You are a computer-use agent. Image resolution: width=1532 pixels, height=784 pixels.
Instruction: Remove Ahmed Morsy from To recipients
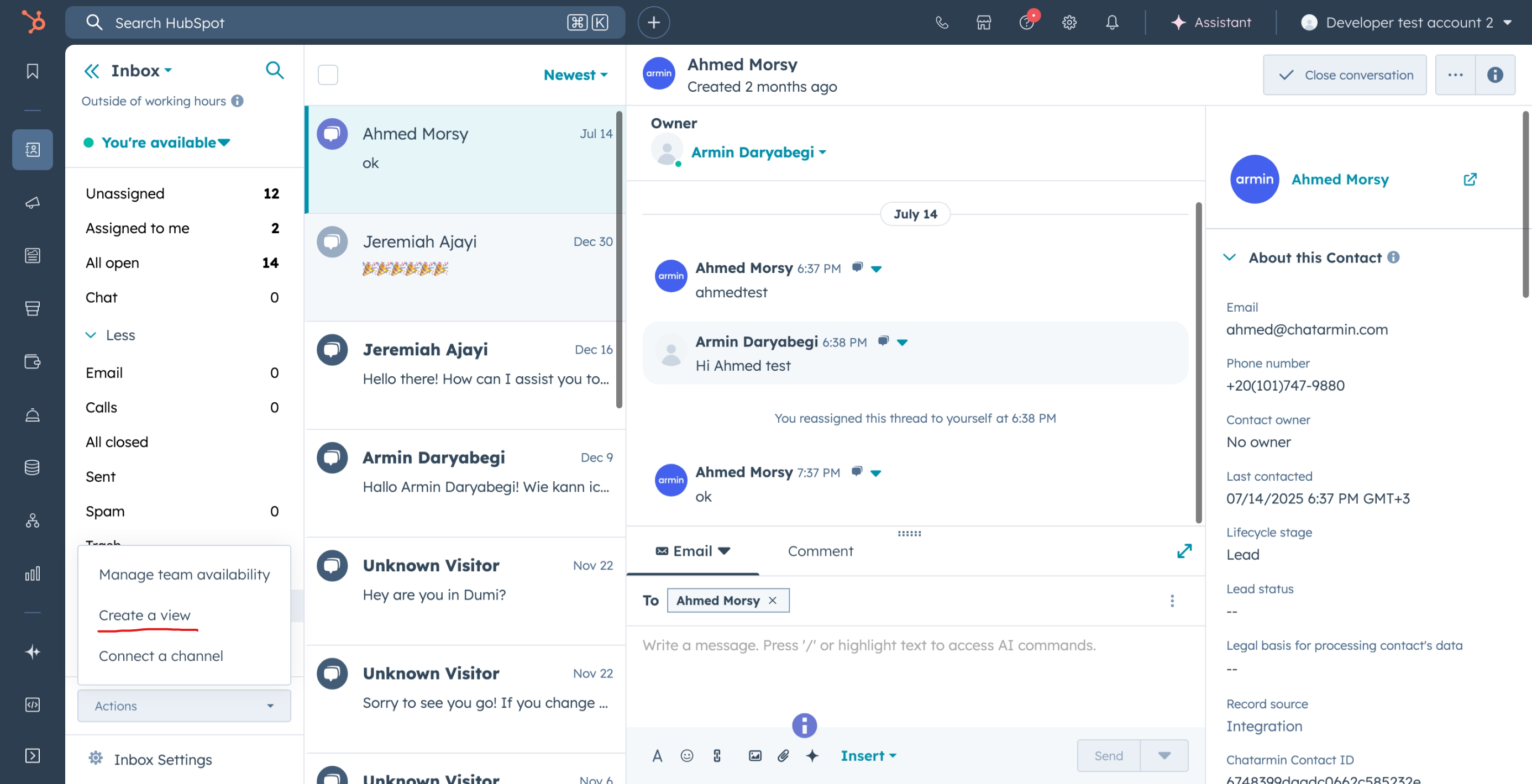[x=773, y=601]
